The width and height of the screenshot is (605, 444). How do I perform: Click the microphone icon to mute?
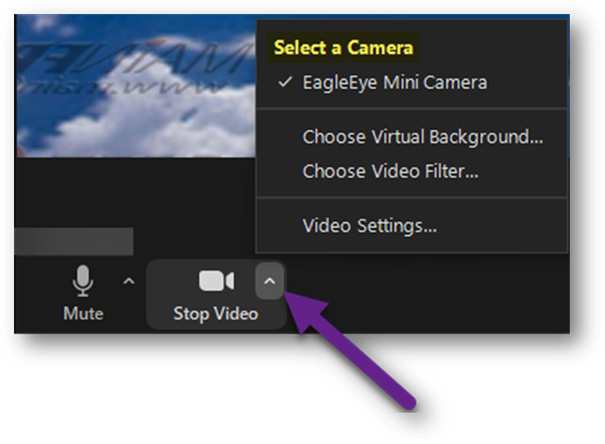pyautogui.click(x=83, y=281)
